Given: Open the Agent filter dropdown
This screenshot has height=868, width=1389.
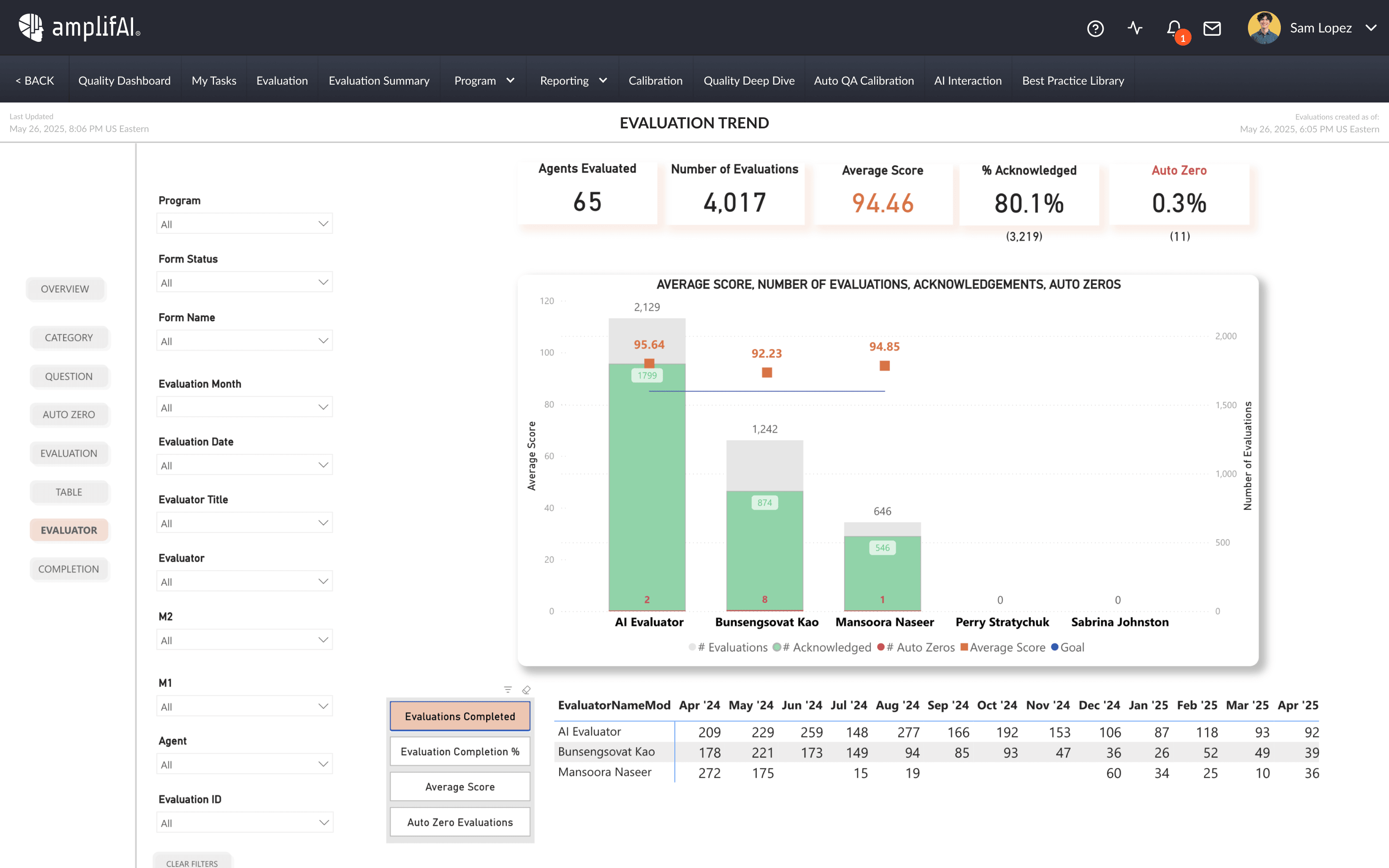Looking at the screenshot, I should (245, 764).
